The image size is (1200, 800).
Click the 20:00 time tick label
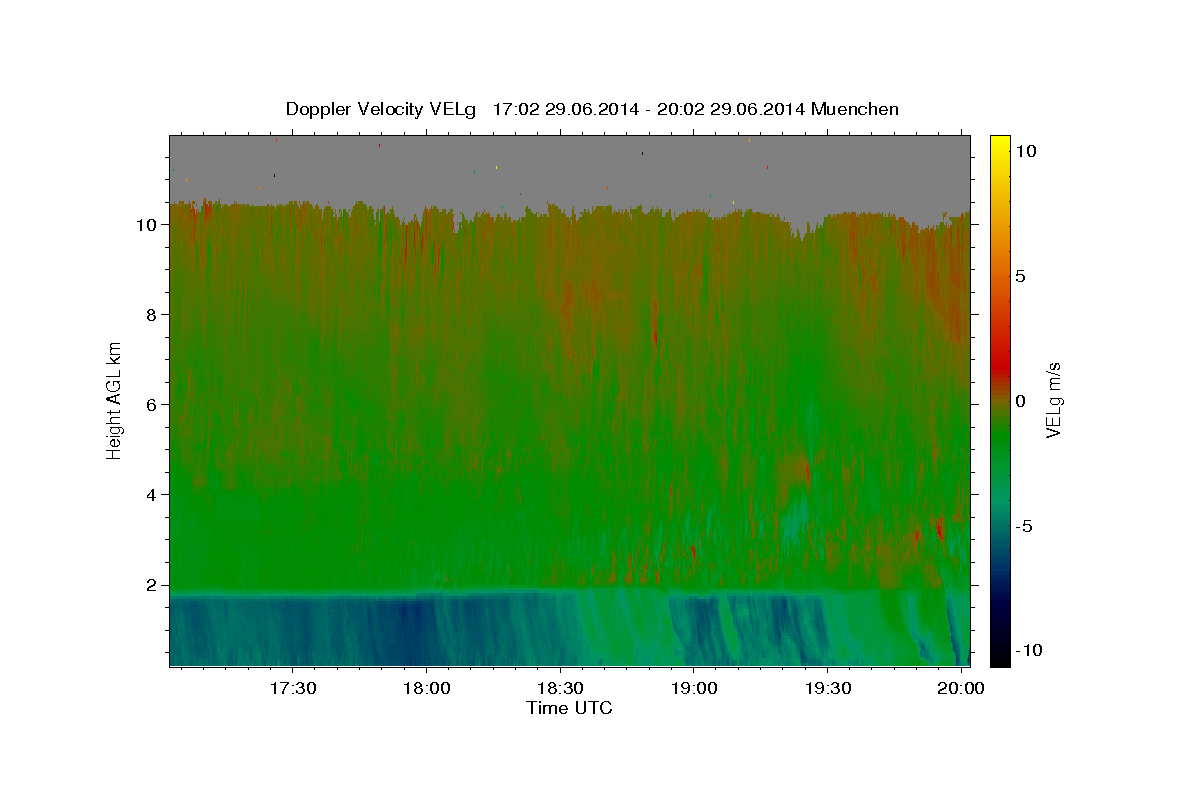pyautogui.click(x=963, y=689)
